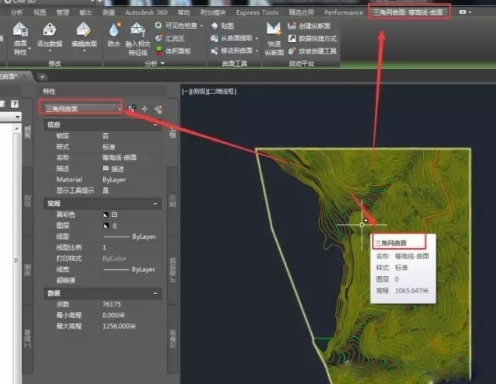Click the viewport label [-][俯视][二维线框]
The width and height of the screenshot is (496, 384).
tap(209, 91)
